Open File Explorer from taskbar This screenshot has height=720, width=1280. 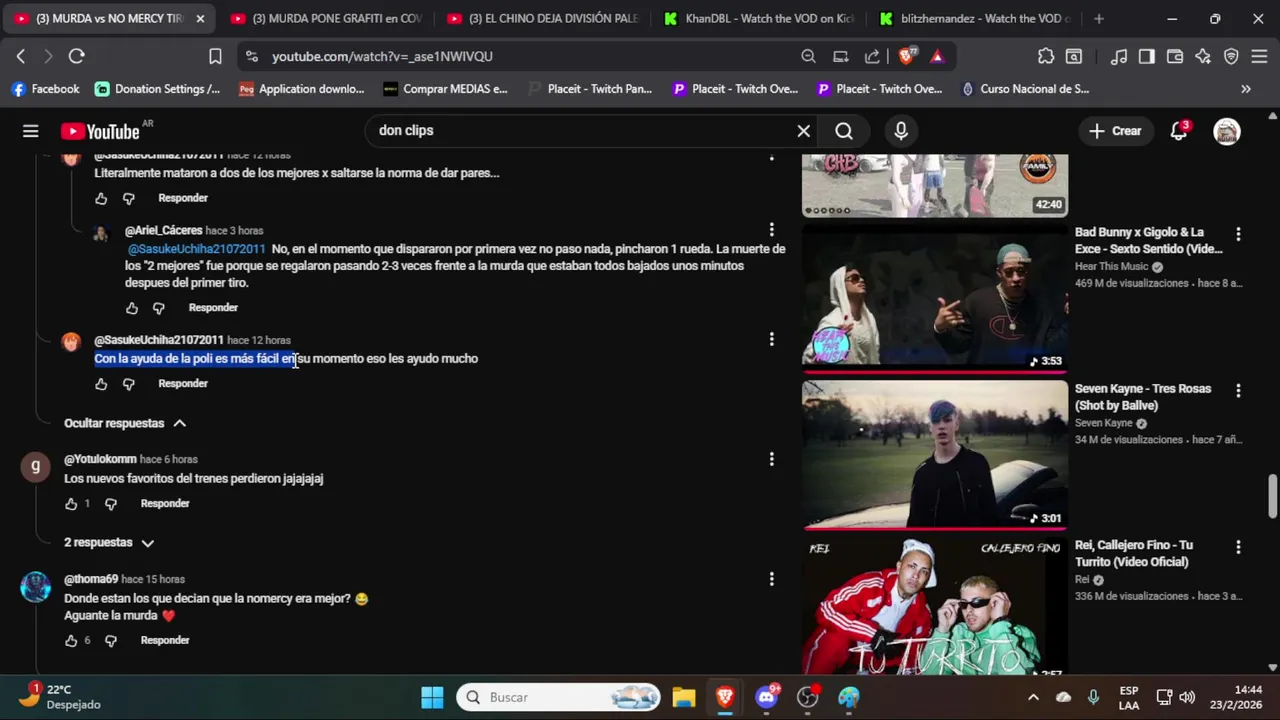(x=684, y=698)
